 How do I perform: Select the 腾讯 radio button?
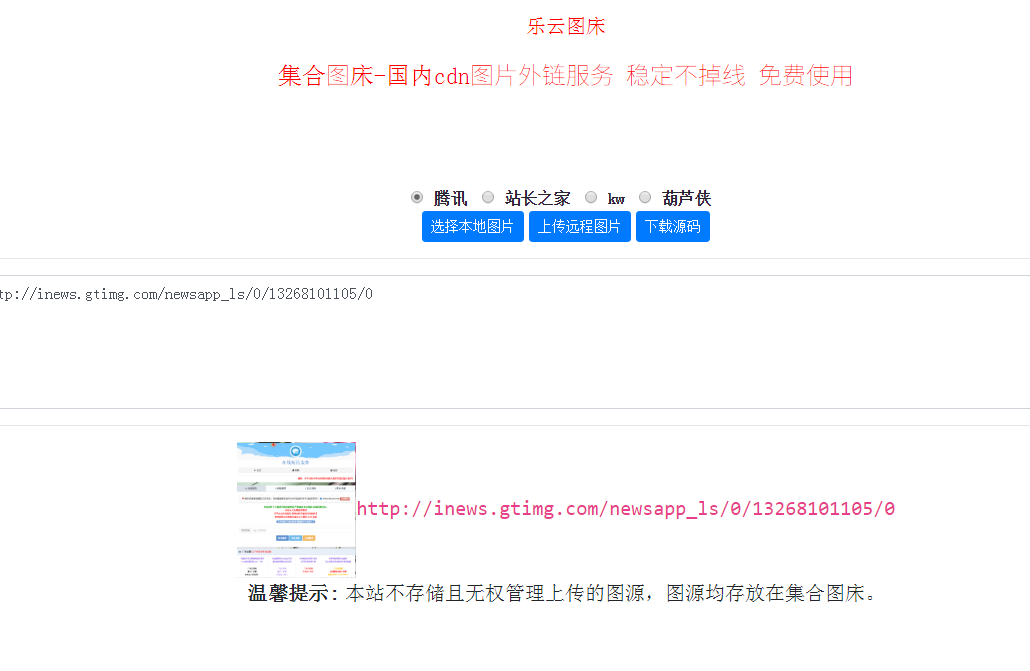[x=417, y=197]
